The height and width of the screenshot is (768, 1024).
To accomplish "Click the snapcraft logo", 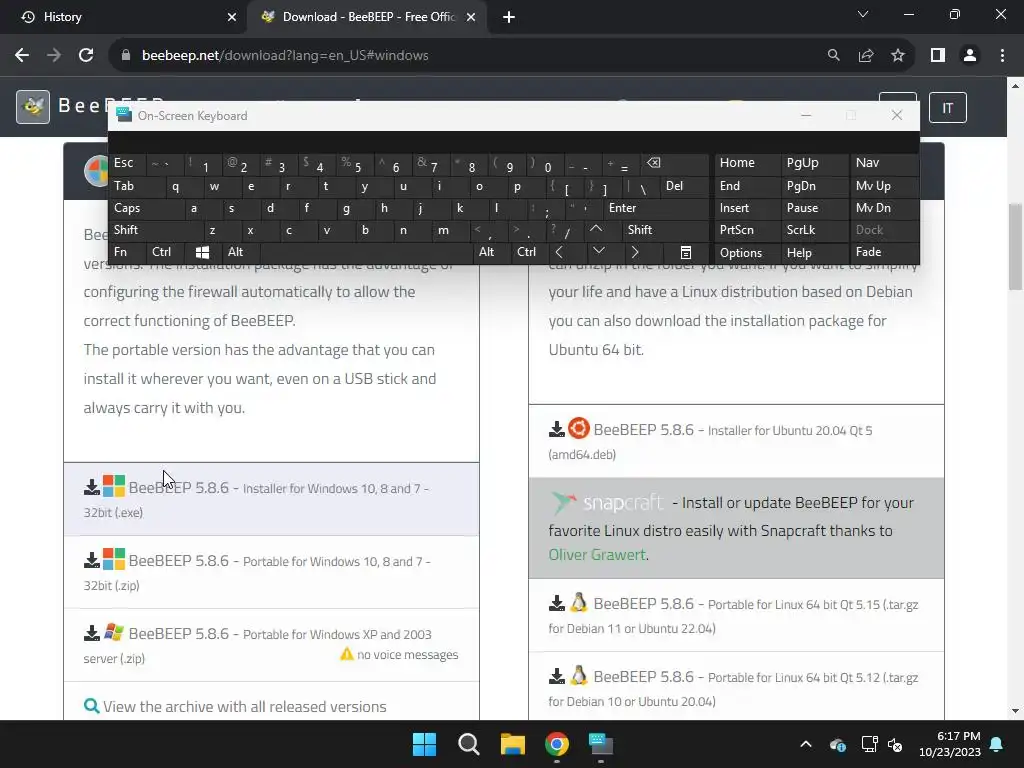I will 607,503.
